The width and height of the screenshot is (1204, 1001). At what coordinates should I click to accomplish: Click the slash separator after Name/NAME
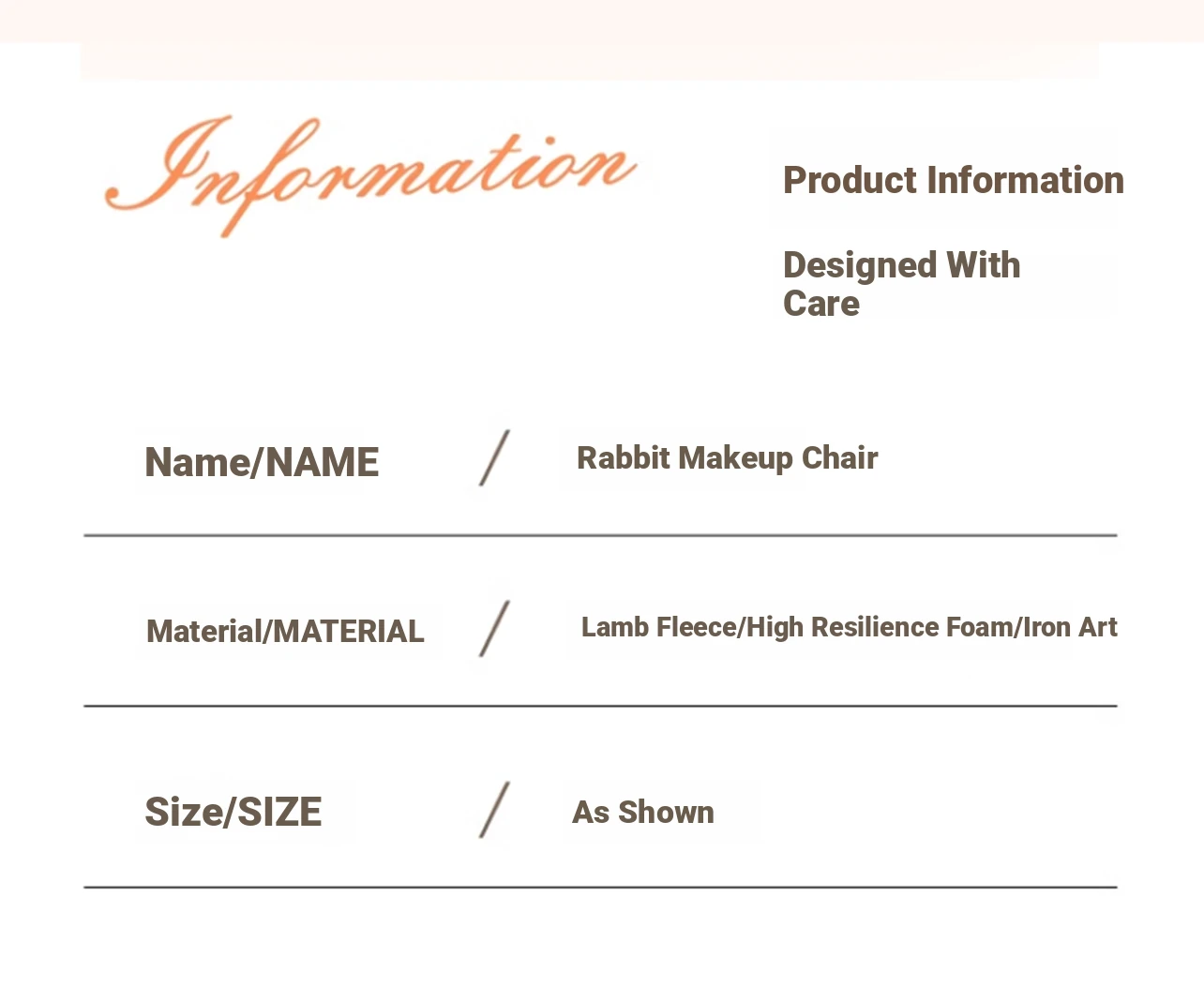point(494,458)
